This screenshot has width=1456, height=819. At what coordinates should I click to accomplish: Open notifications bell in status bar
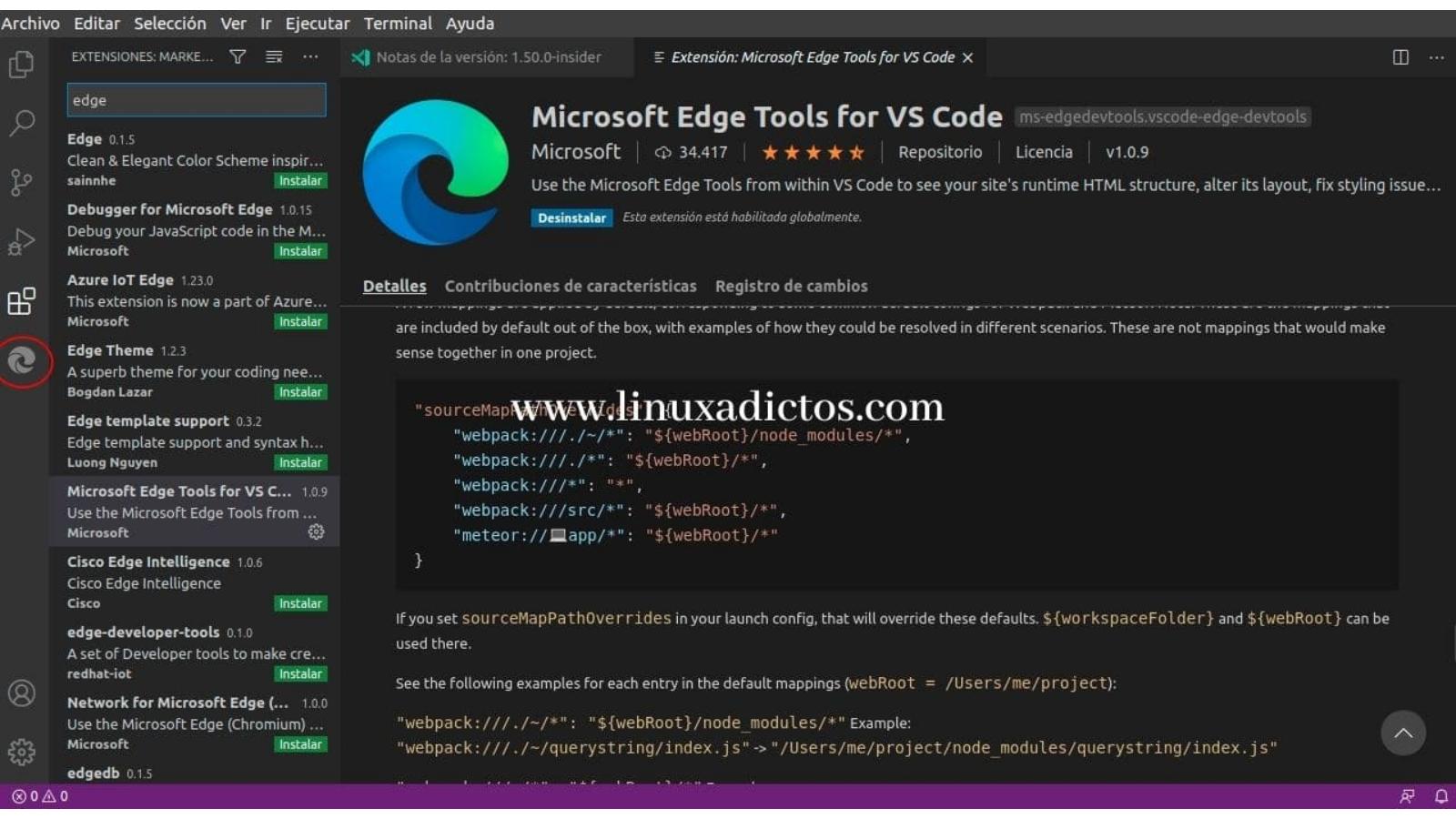click(1441, 796)
